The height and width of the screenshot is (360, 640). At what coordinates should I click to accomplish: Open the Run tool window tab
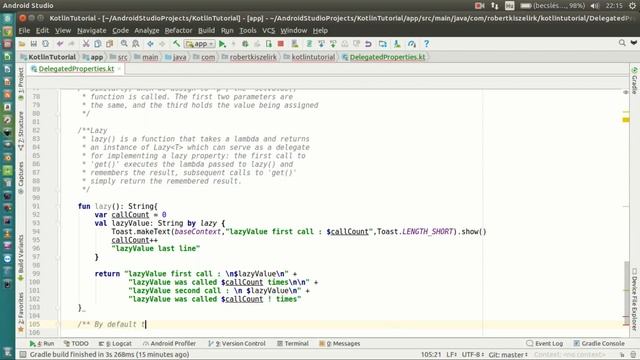(42, 344)
